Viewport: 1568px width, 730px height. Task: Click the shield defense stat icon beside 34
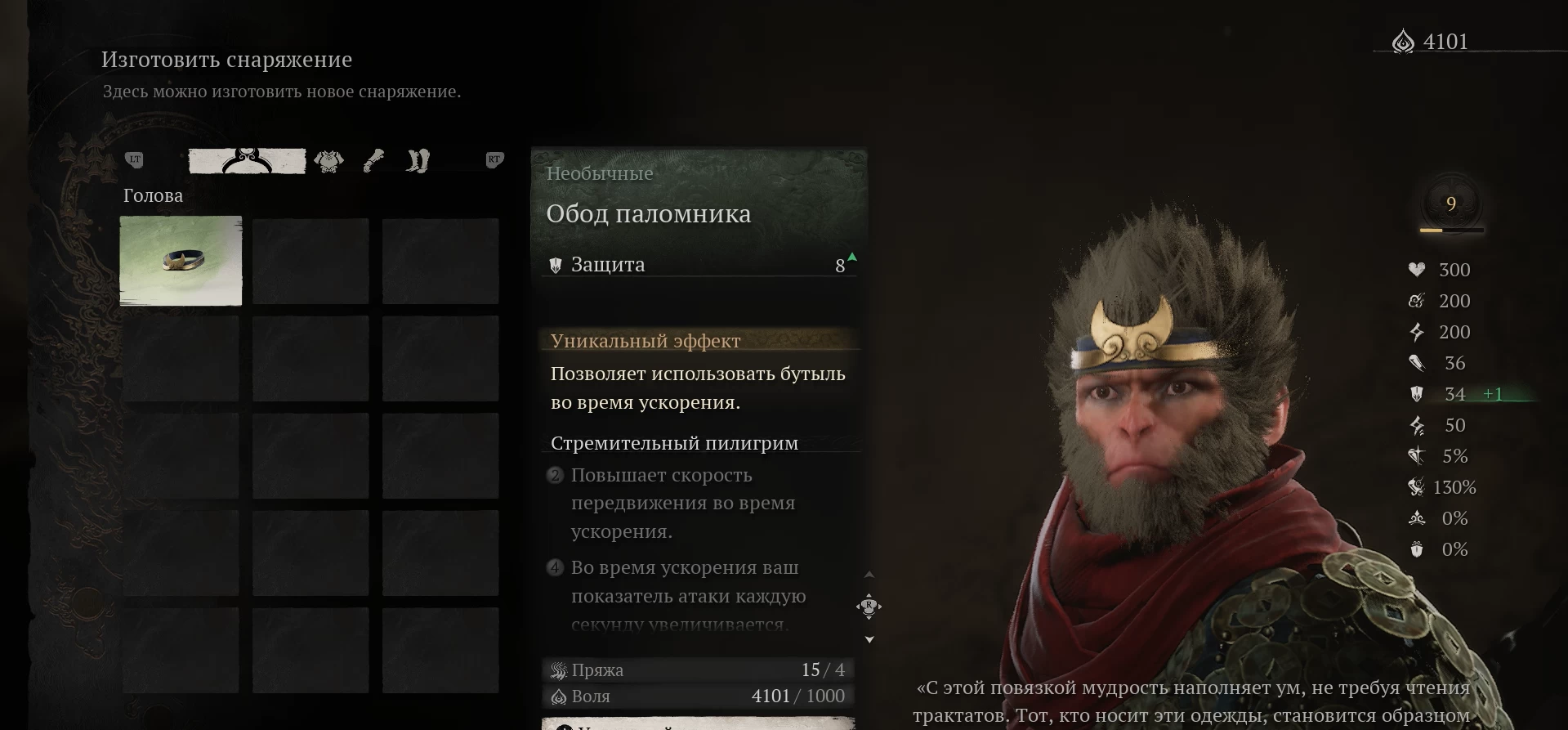click(x=1416, y=394)
